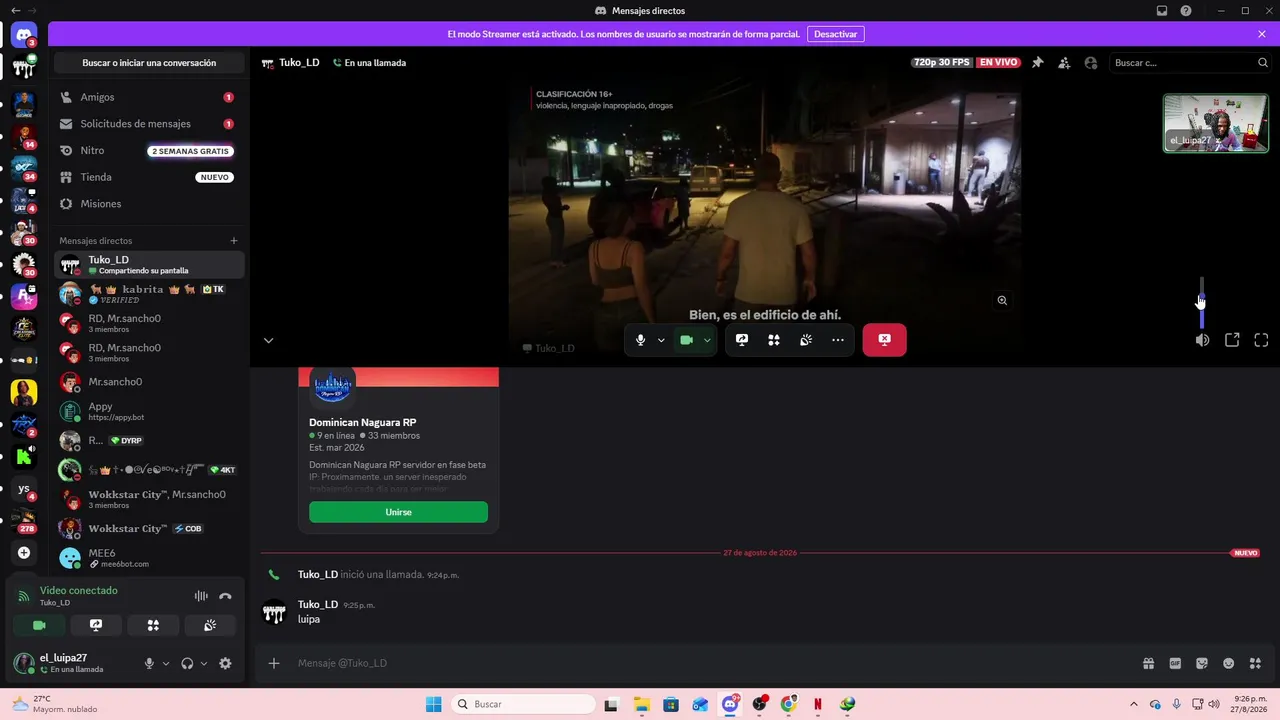
Task: Open camera options arrow in call bar
Action: [707, 340]
